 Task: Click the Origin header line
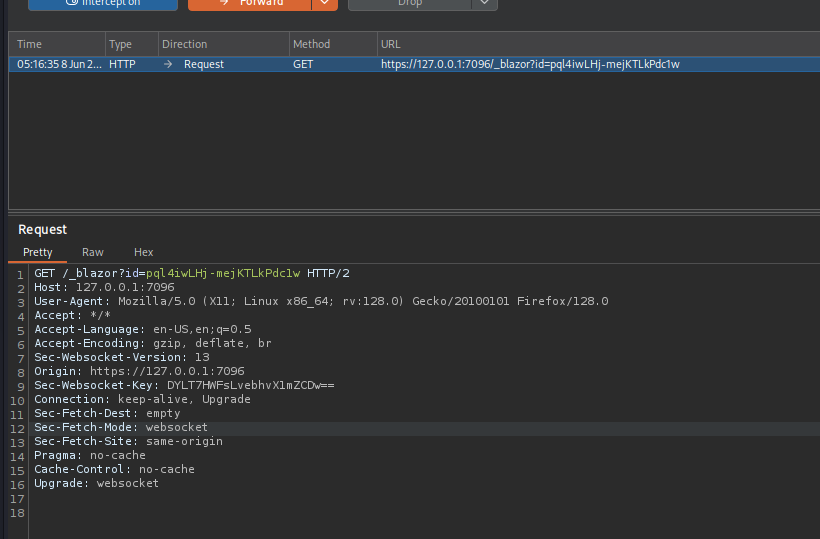[x=139, y=372]
